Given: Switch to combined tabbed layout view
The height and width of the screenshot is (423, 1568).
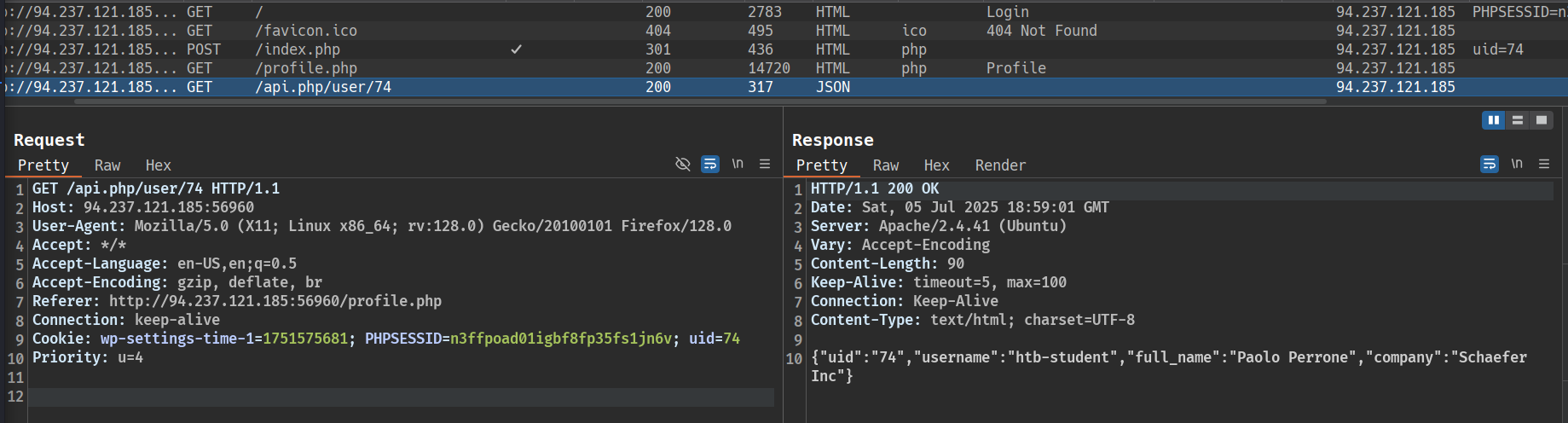Looking at the screenshot, I should [1541, 120].
